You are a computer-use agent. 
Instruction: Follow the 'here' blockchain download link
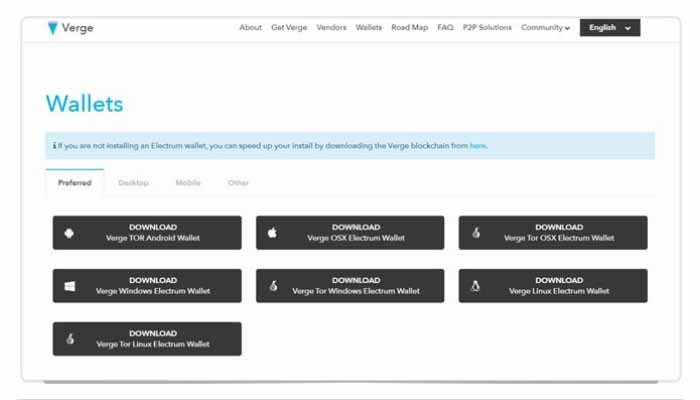[477, 146]
